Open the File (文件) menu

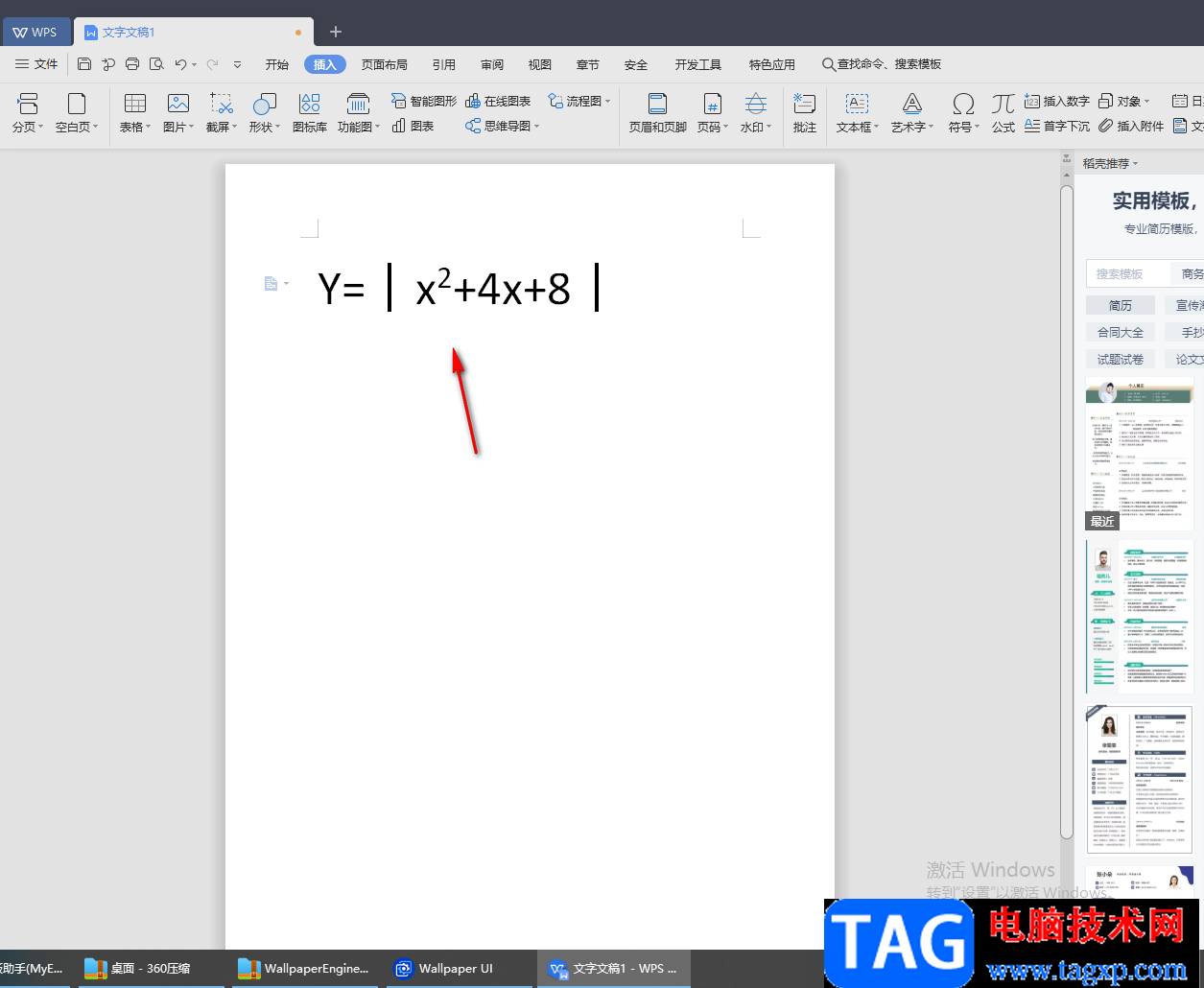(37, 64)
